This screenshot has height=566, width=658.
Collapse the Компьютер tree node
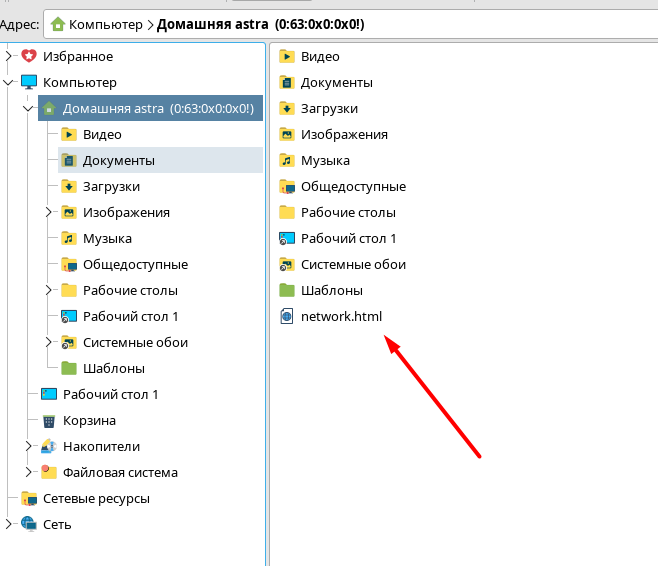click(8, 82)
